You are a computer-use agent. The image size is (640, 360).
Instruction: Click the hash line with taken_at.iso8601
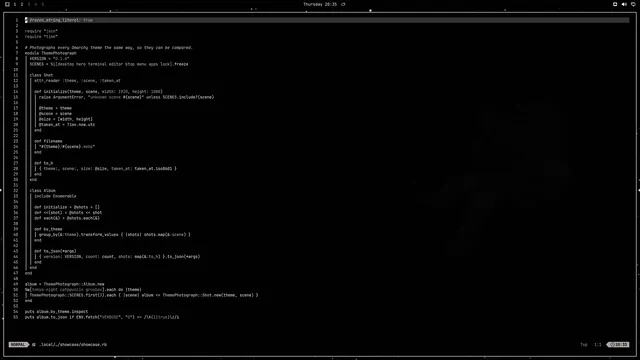pyautogui.click(x=108, y=169)
